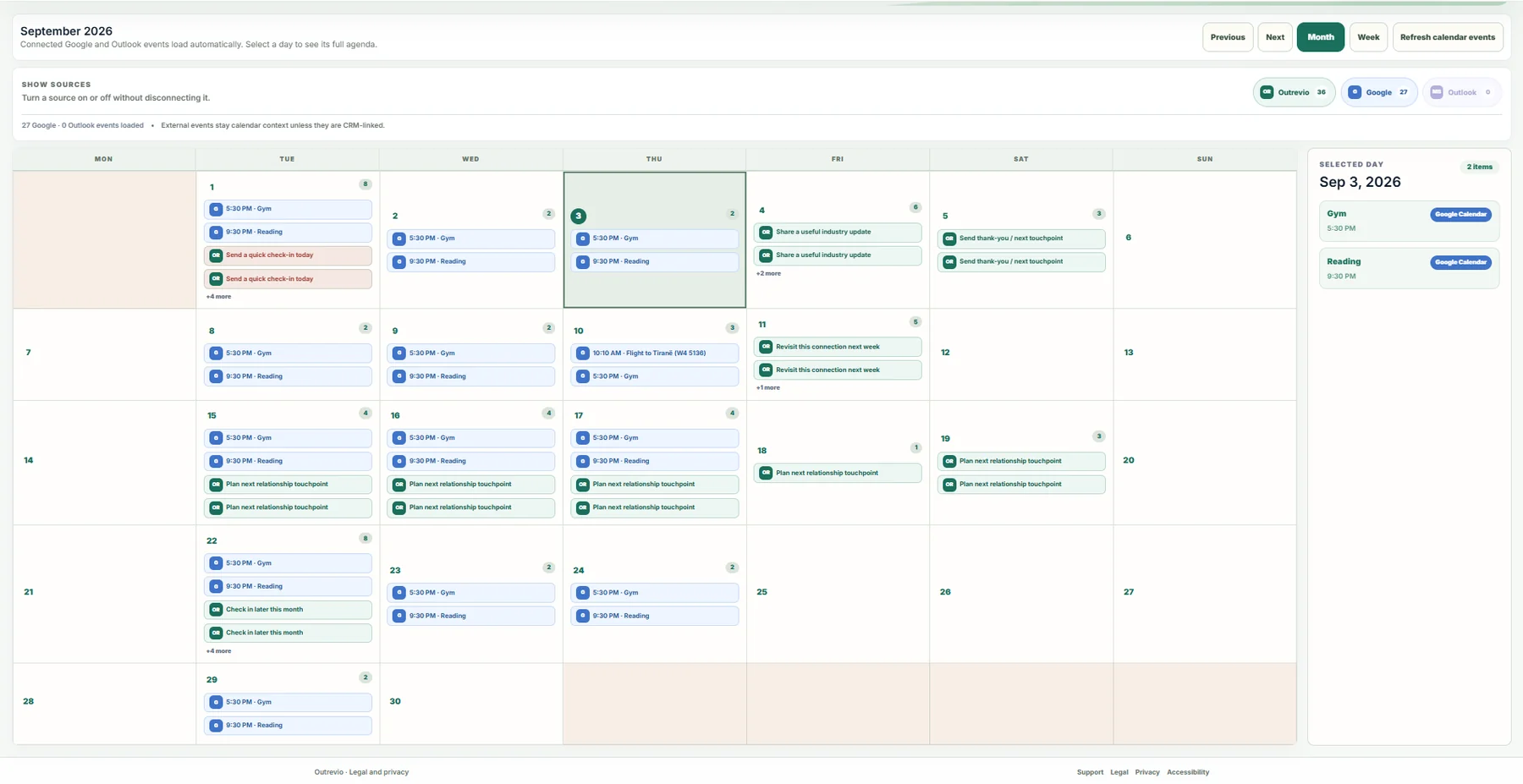Open the Legal footer link

tap(1119, 772)
